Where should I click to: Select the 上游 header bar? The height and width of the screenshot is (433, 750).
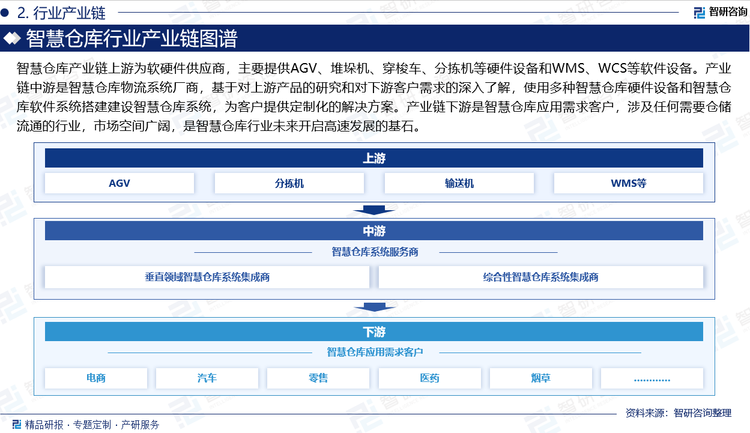374,158
